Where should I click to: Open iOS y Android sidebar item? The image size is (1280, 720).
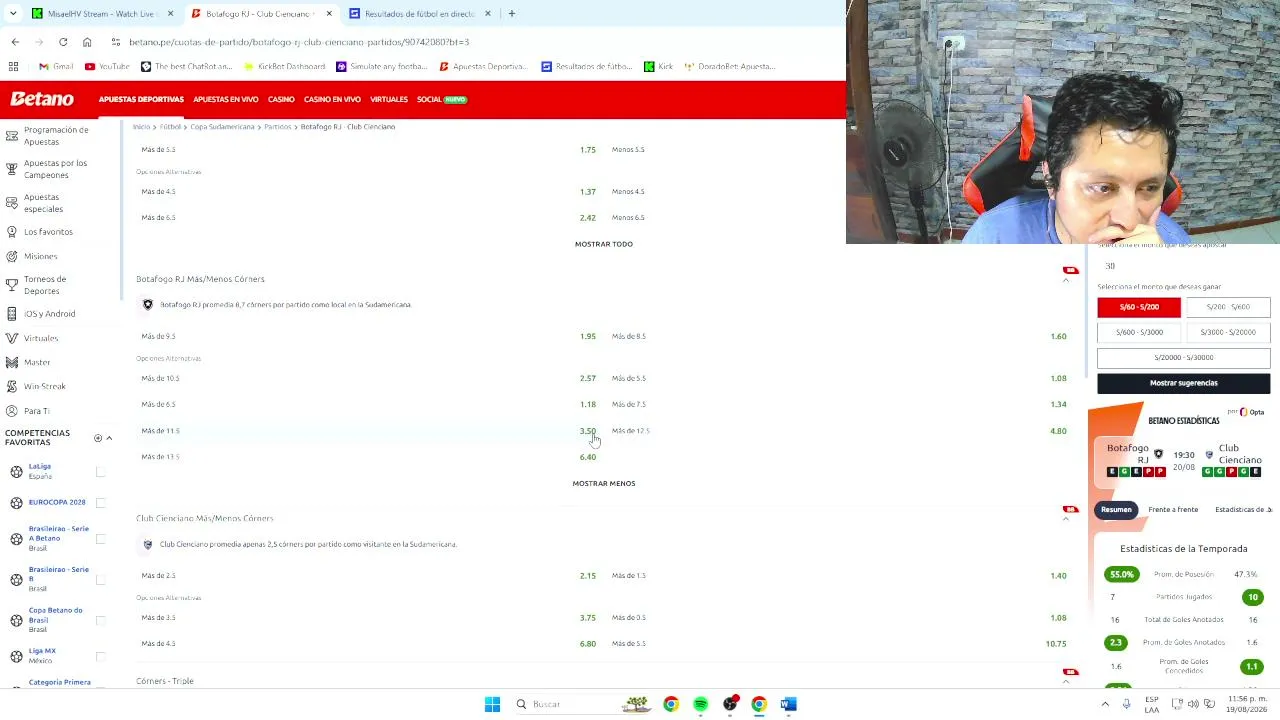[49, 314]
